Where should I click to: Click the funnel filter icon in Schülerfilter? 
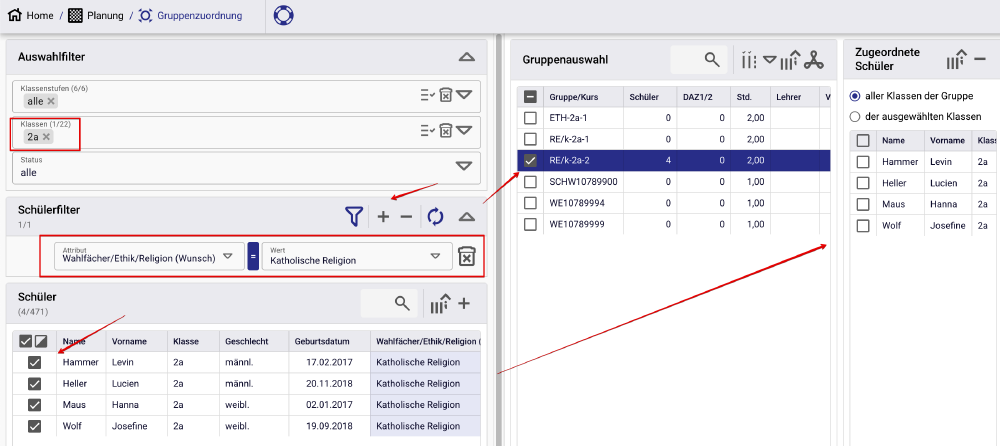[x=353, y=216]
